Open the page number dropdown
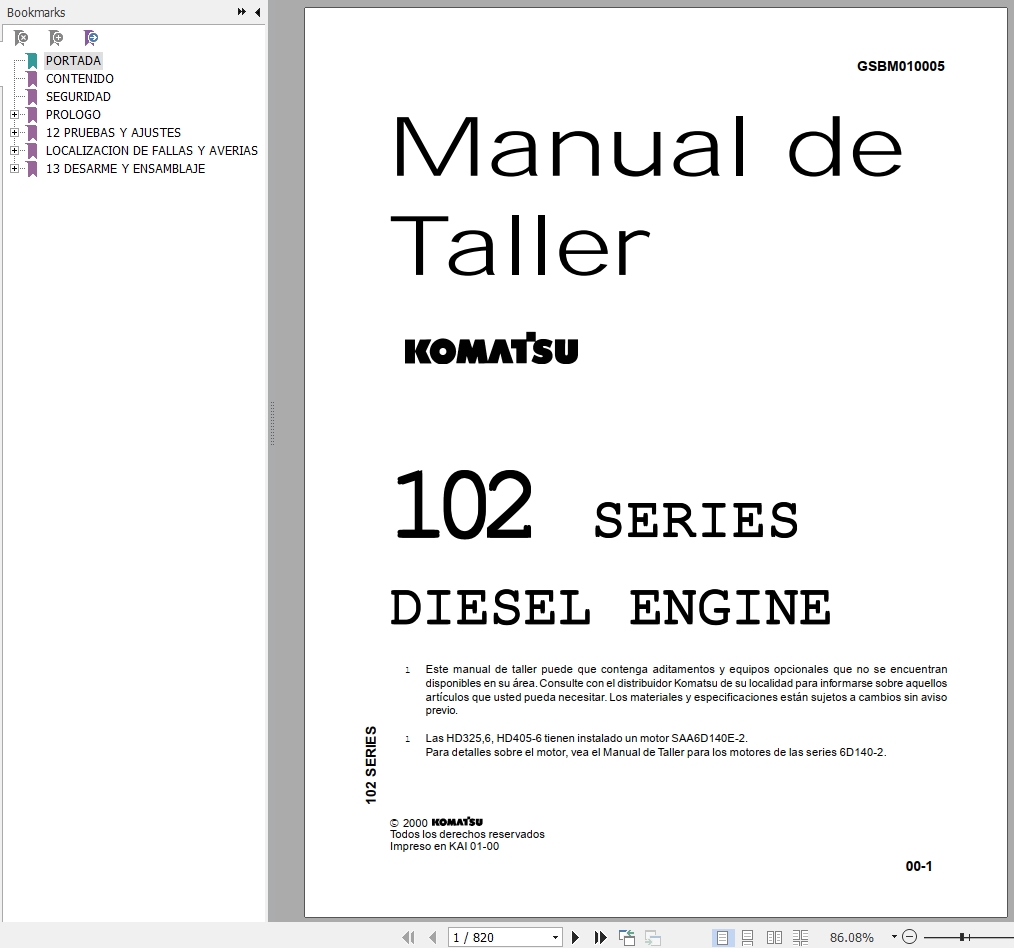The height and width of the screenshot is (948, 1014). tap(556, 937)
